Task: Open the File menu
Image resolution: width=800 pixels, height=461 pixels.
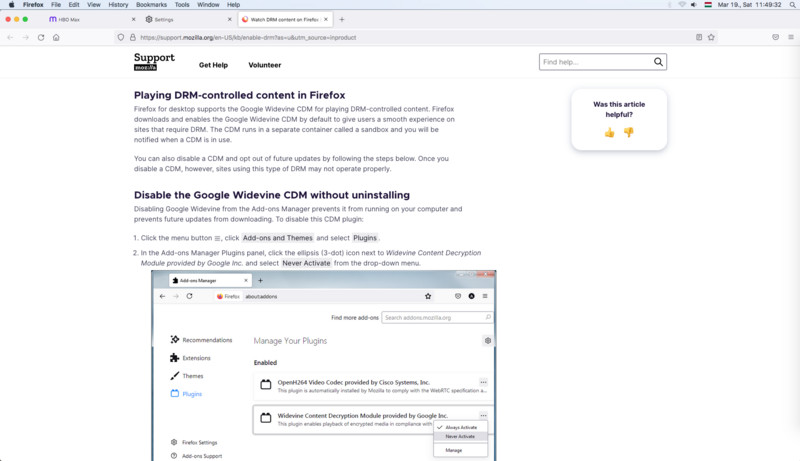Action: coord(56,5)
